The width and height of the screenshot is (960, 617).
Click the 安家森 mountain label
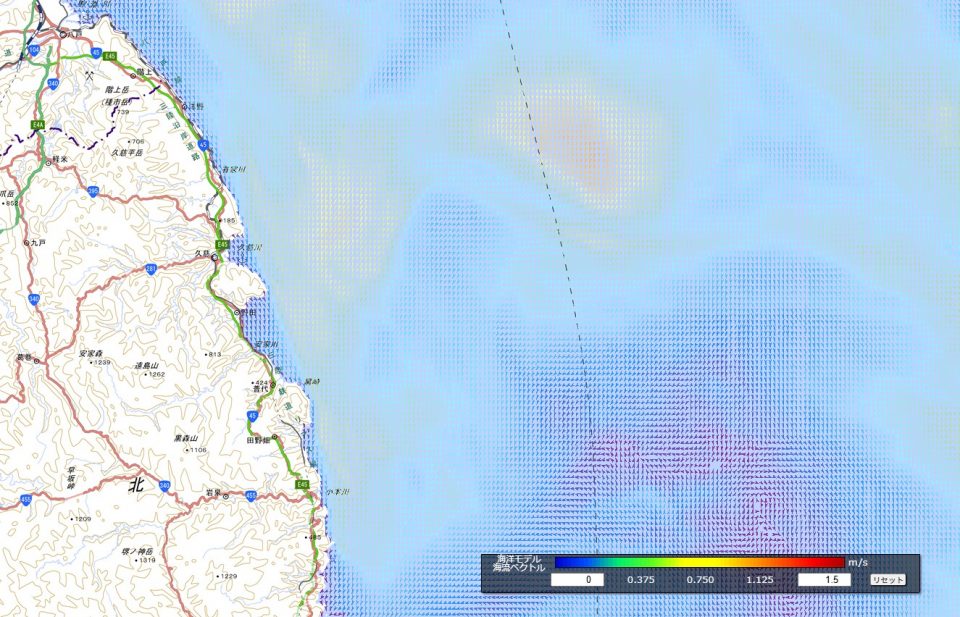(91, 353)
